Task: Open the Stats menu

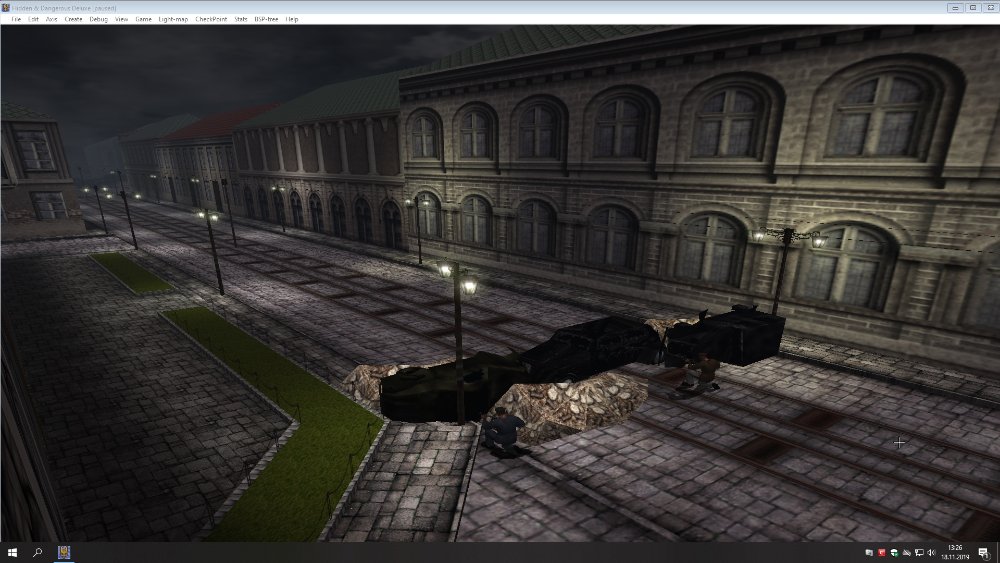Action: 240,19
